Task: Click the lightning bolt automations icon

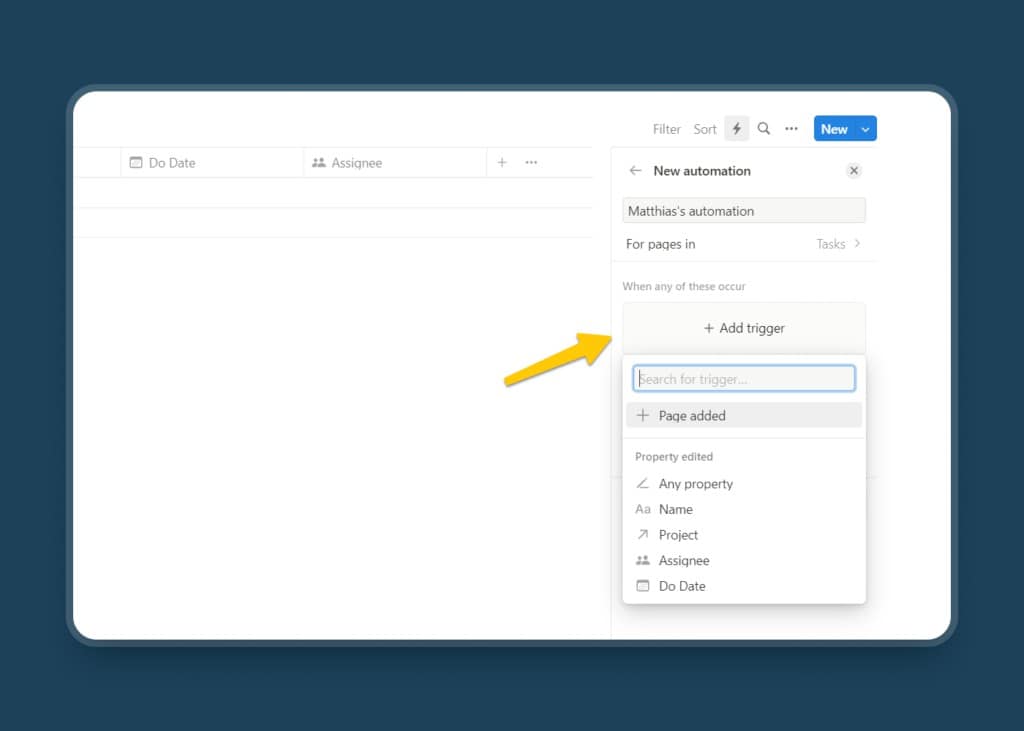Action: click(x=736, y=129)
